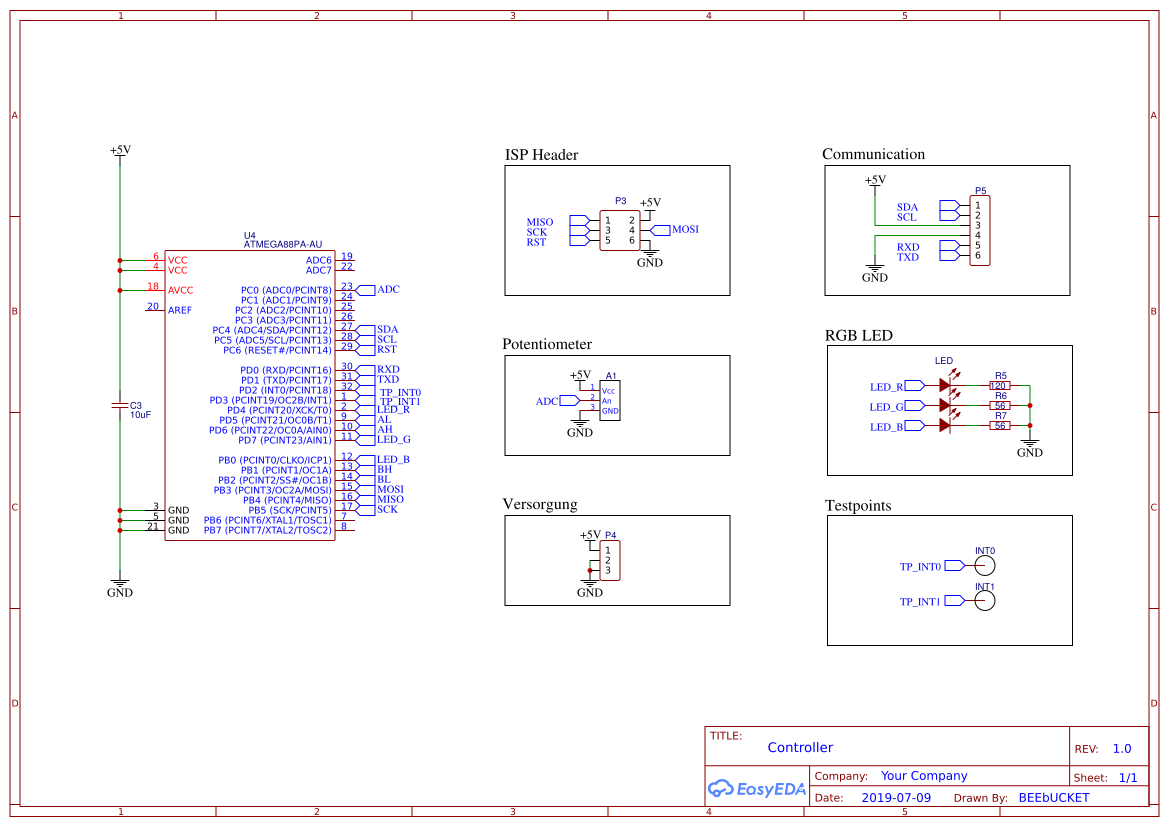Select the red LED_R diode symbol
This screenshot has height=827, width=1169.
point(945,385)
